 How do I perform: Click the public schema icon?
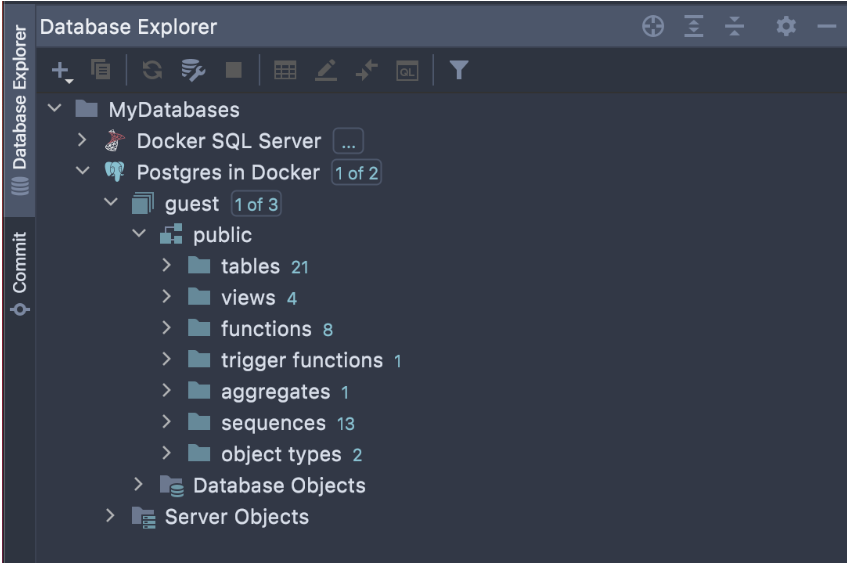coord(171,235)
